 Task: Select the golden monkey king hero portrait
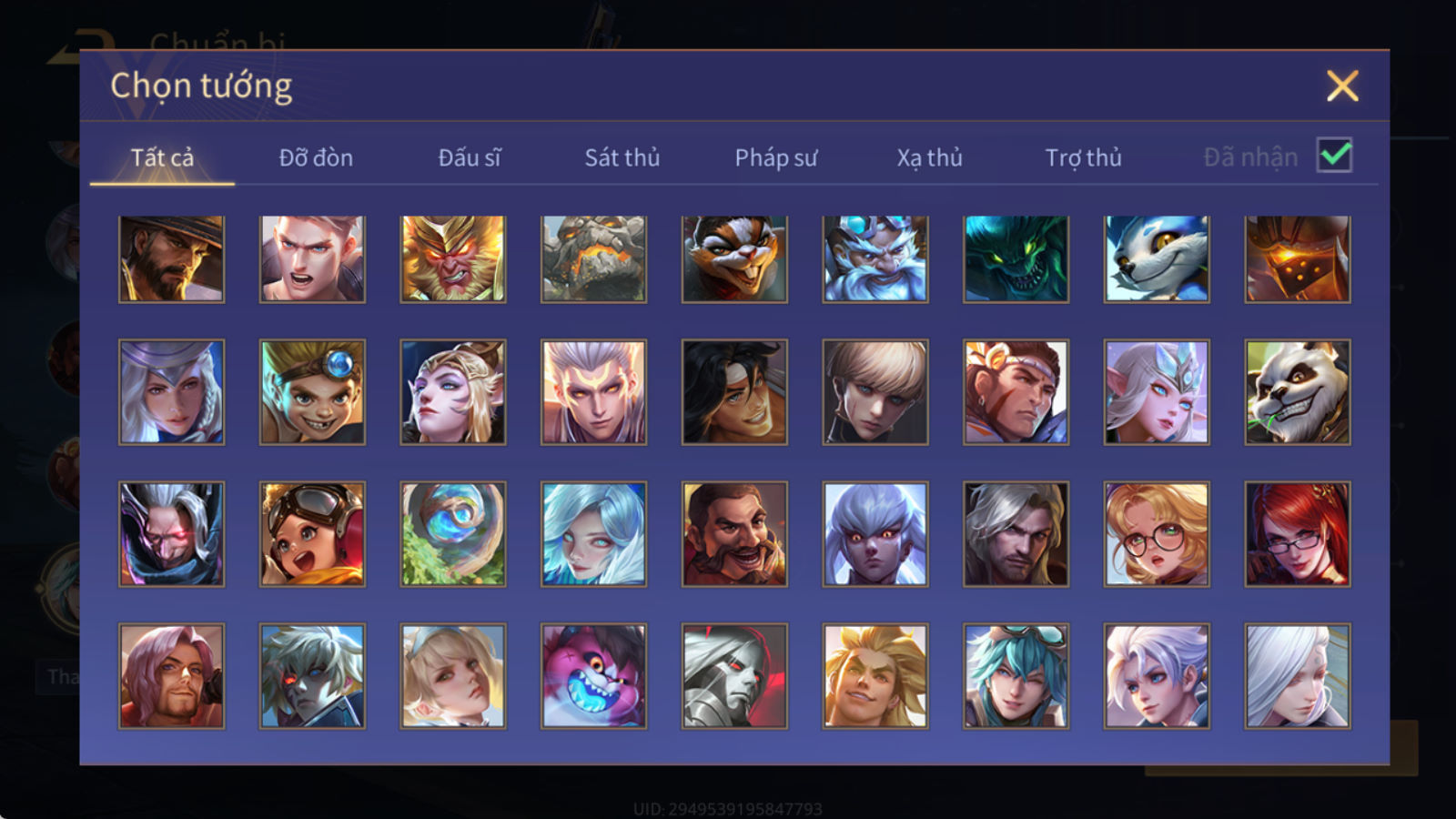click(x=453, y=259)
